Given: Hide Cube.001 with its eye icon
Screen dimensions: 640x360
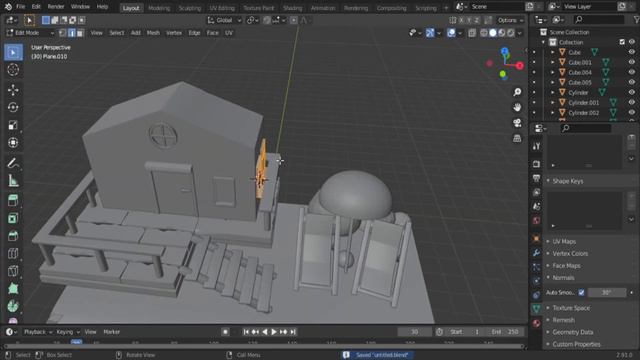Looking at the screenshot, I should (x=631, y=62).
